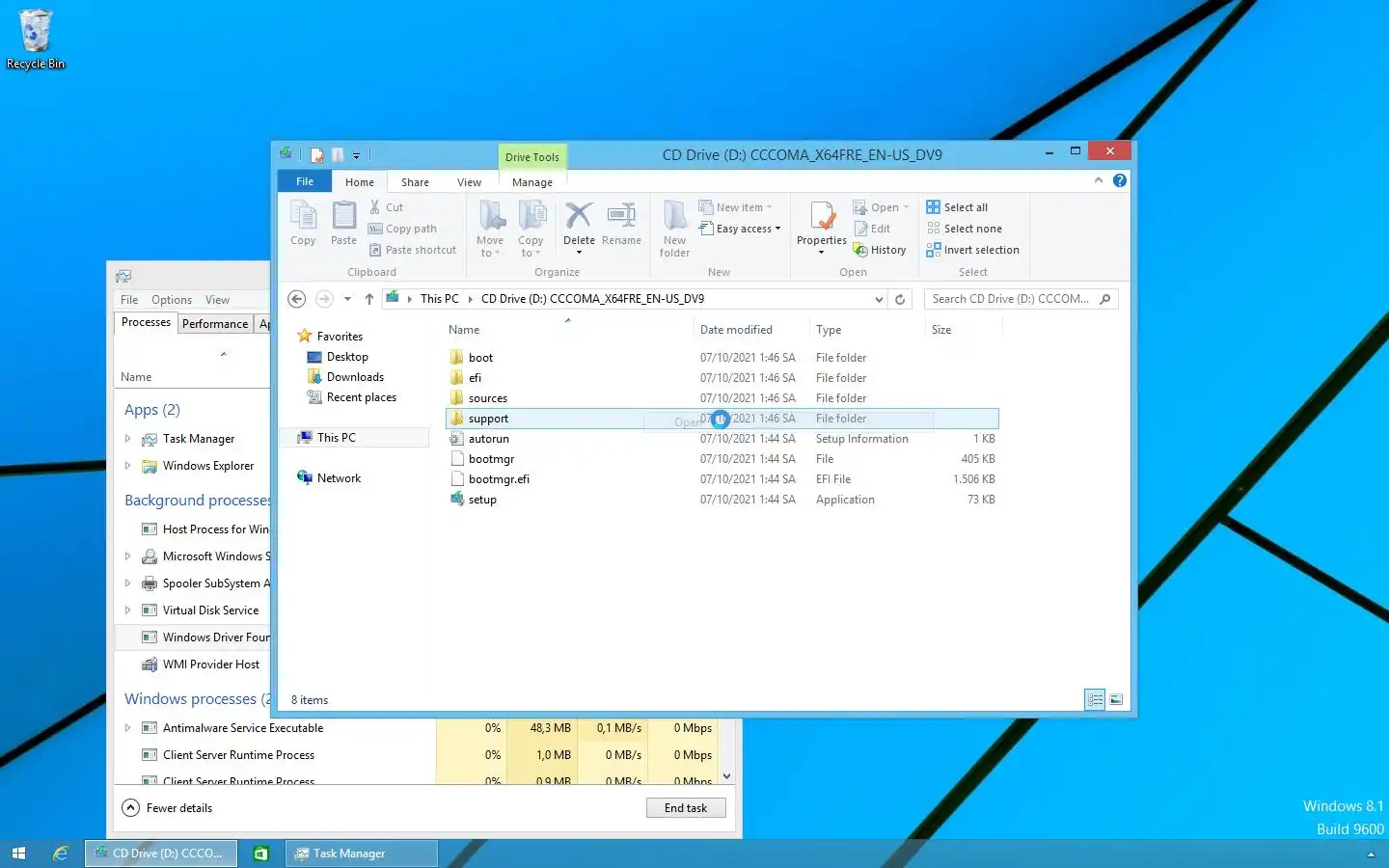Expand Antimalware Service Executable row
The image size is (1389, 868).
coord(127,728)
